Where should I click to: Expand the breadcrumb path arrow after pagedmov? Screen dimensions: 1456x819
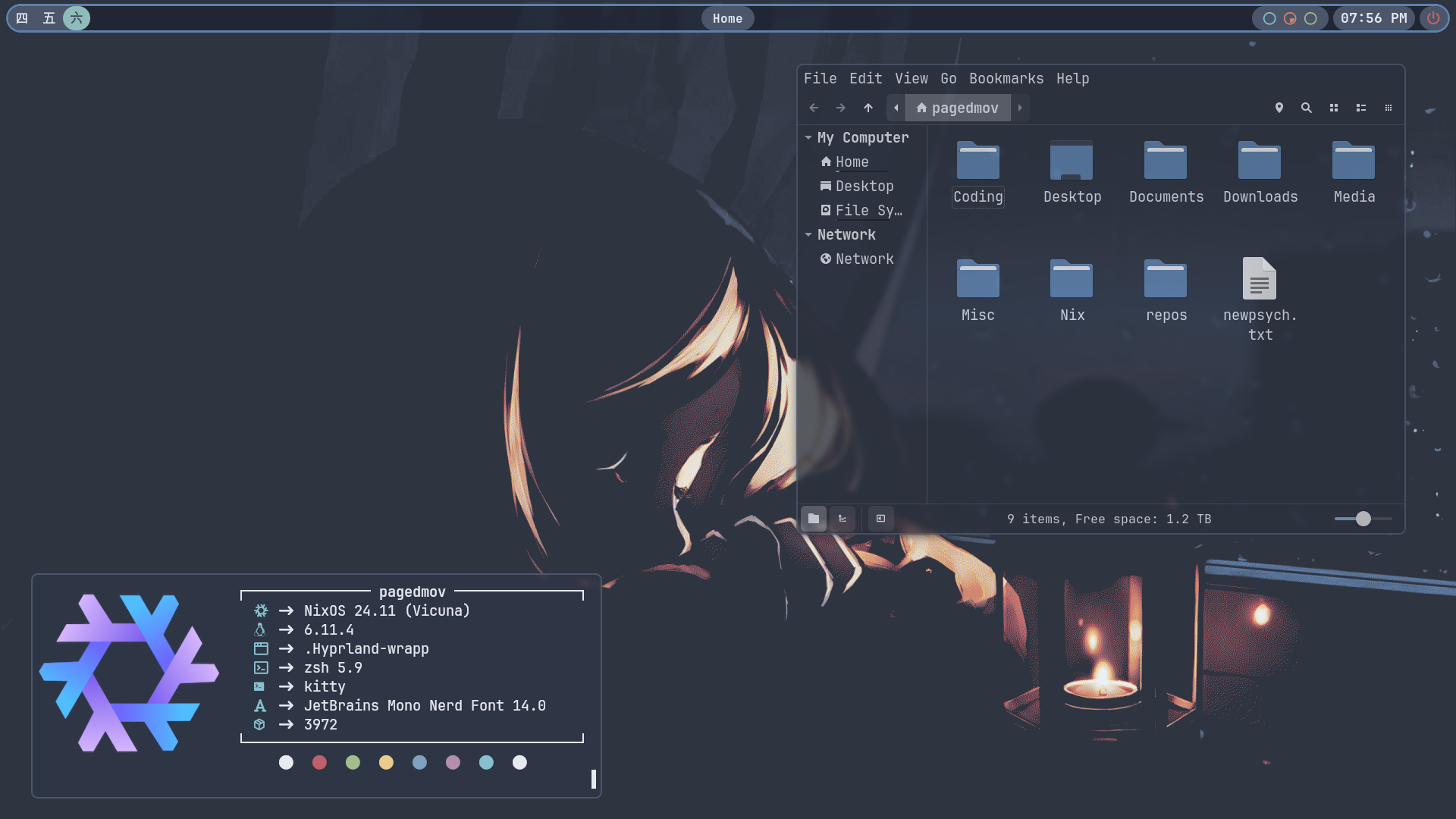(x=1020, y=108)
